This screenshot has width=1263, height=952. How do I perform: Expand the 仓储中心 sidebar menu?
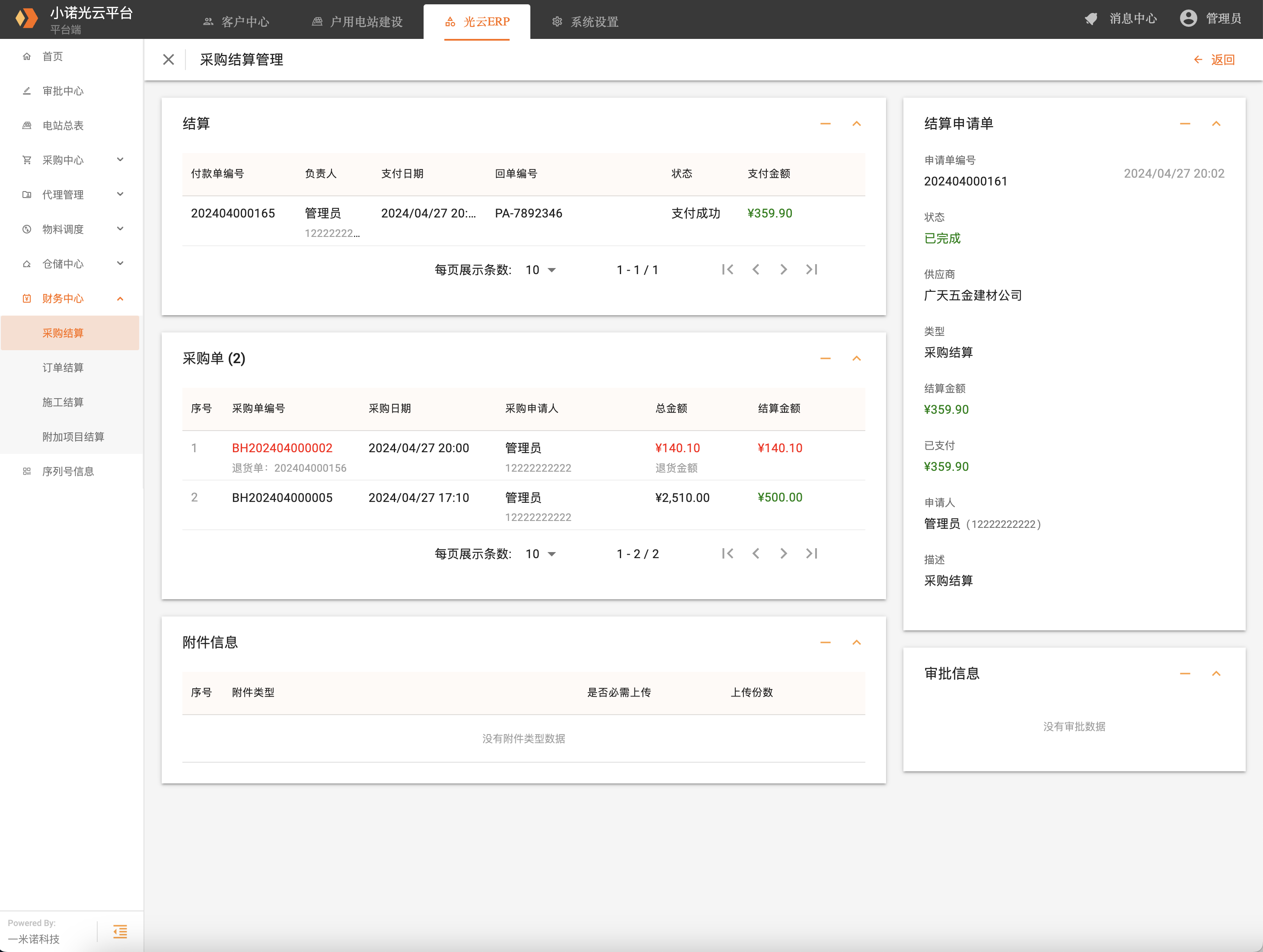[x=71, y=264]
